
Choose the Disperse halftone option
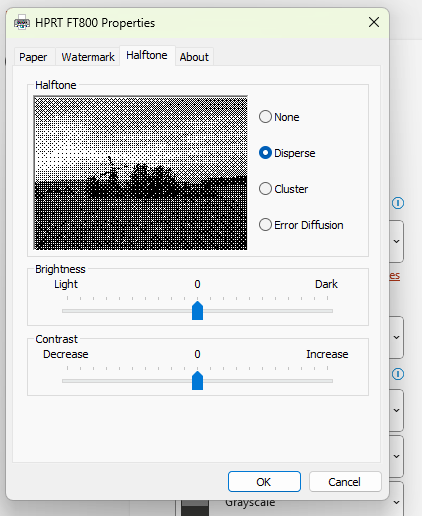point(287,153)
